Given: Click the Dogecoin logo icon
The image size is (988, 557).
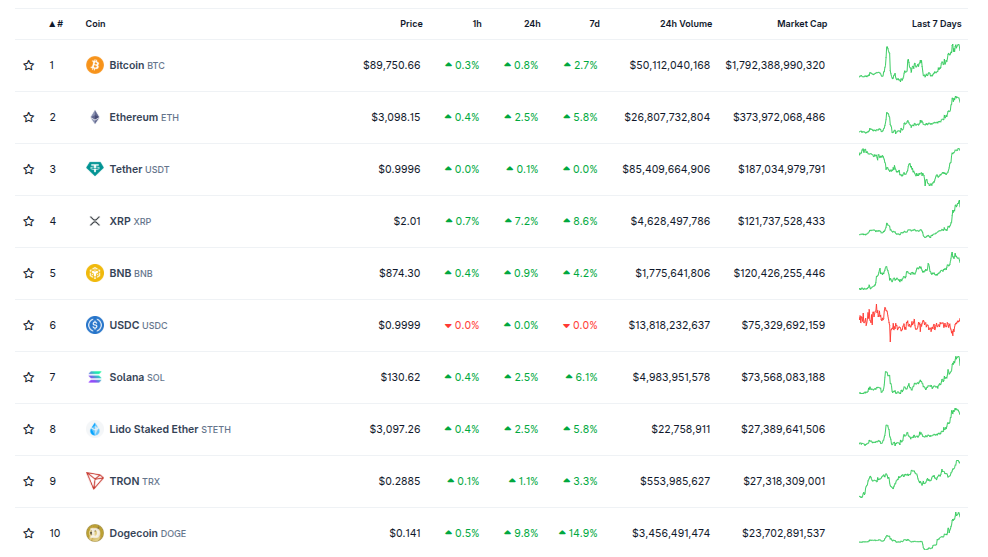Looking at the screenshot, I should pyautogui.click(x=95, y=533).
